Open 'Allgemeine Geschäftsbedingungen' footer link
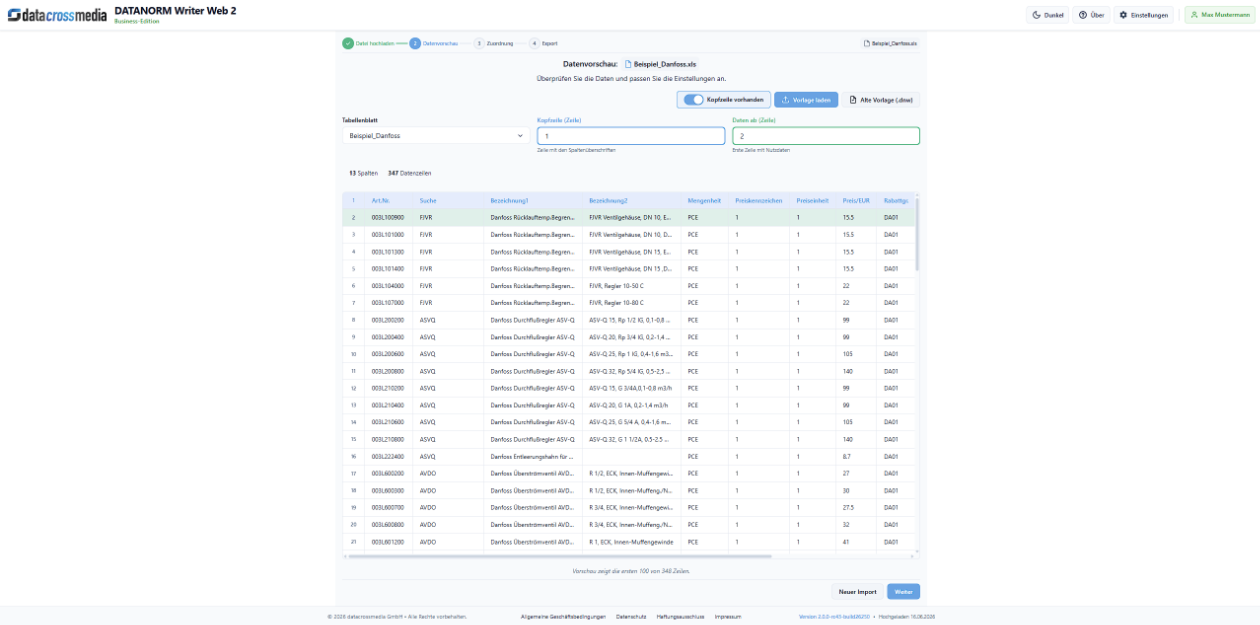This screenshot has width=1260, height=625. coord(564,616)
